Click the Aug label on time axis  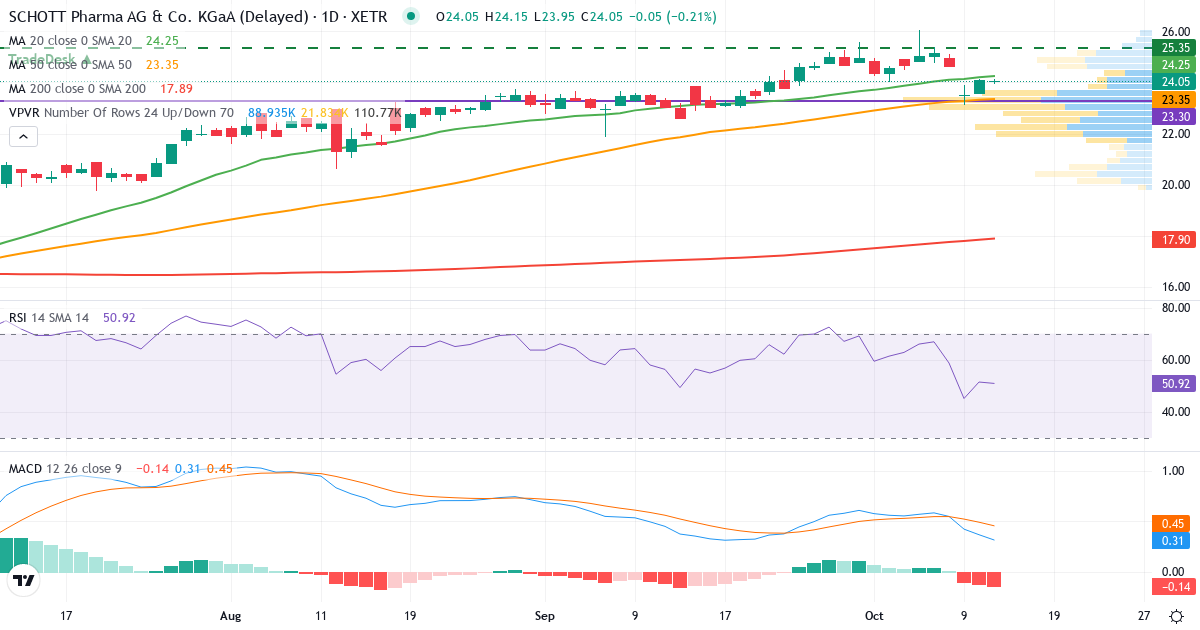(x=231, y=616)
